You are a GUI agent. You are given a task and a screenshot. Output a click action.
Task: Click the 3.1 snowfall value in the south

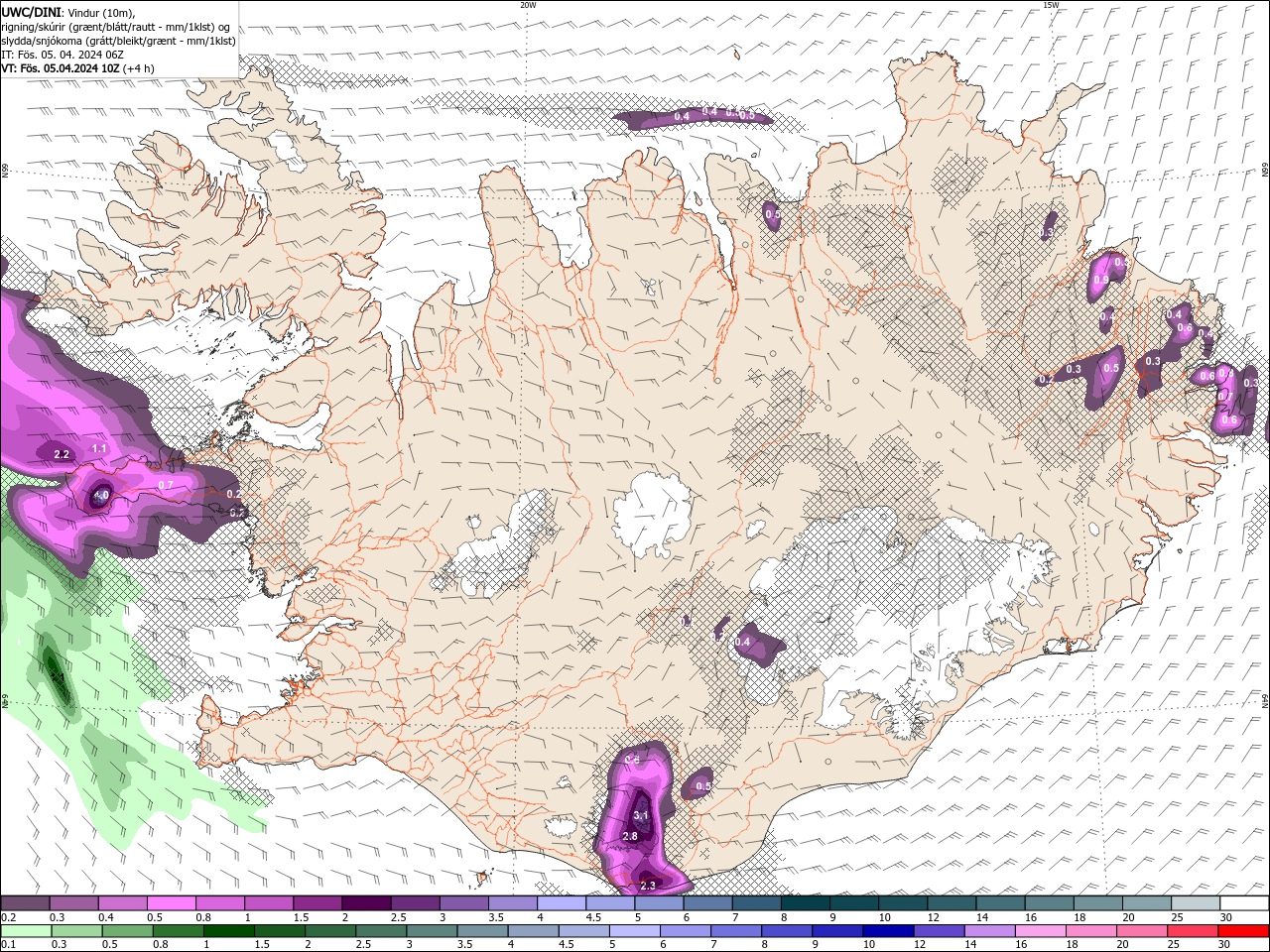(x=640, y=816)
